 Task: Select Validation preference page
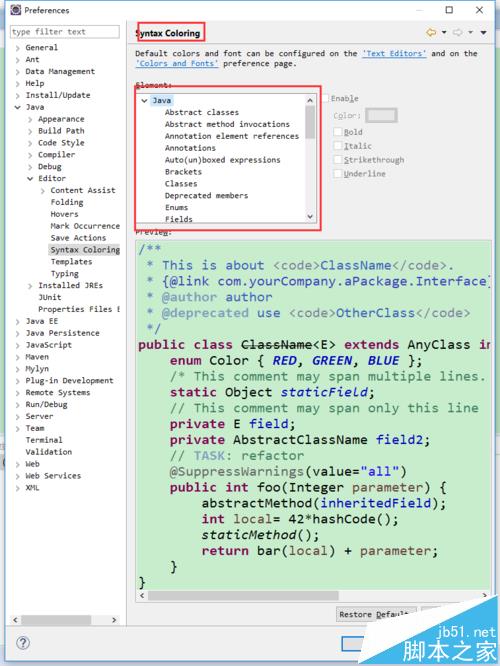48,452
